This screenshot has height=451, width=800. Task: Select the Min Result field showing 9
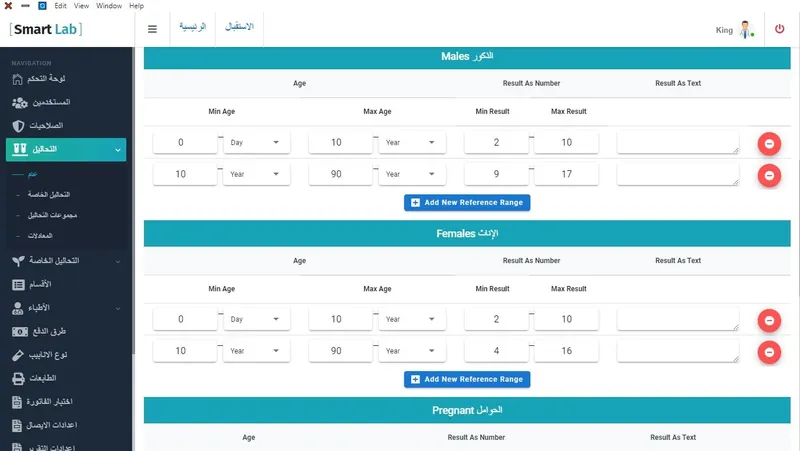tap(496, 174)
